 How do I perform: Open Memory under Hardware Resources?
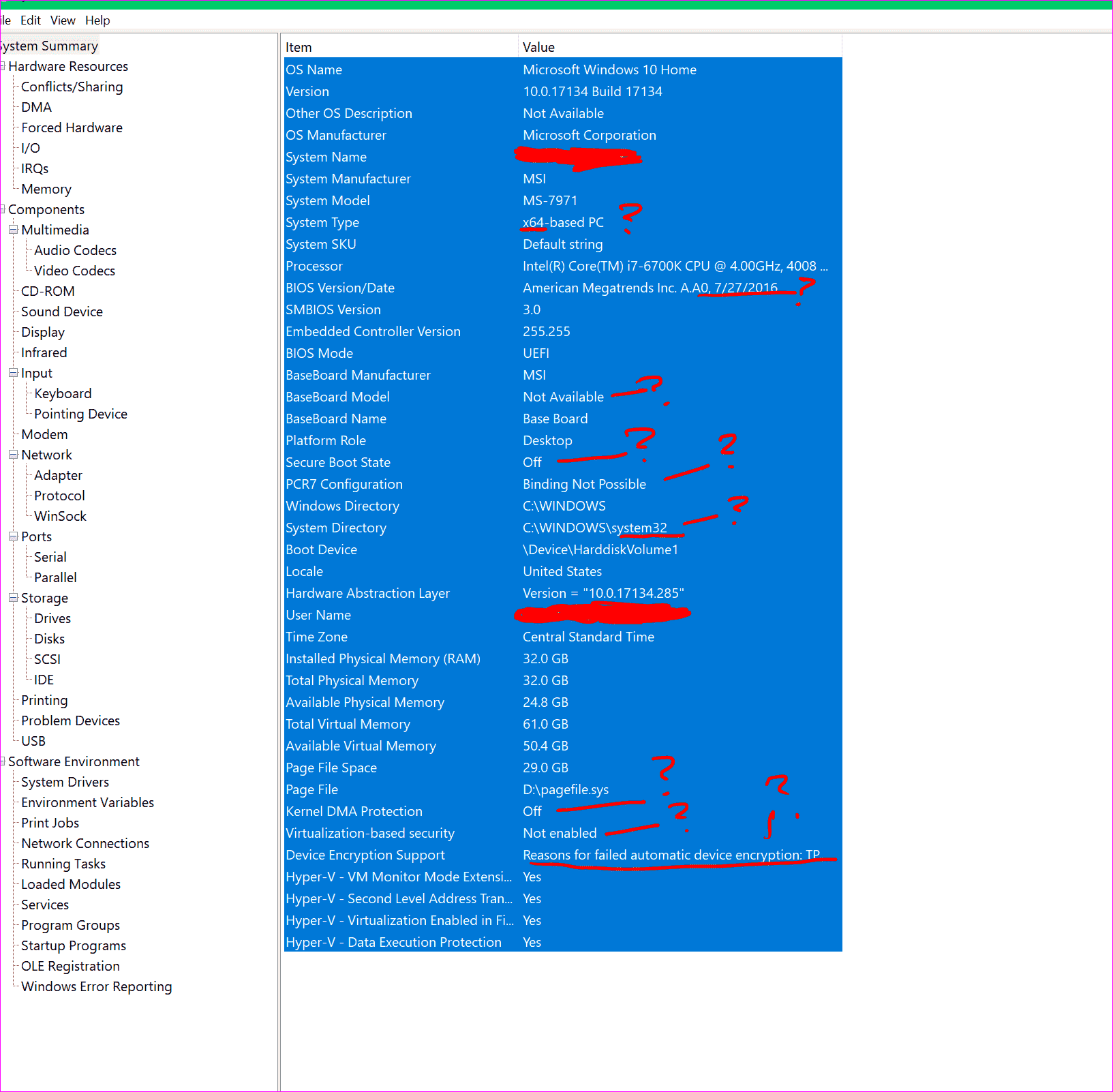[46, 189]
